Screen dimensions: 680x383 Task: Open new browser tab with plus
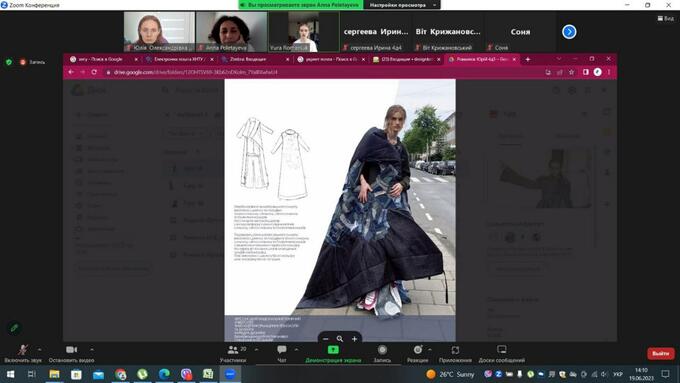528,59
